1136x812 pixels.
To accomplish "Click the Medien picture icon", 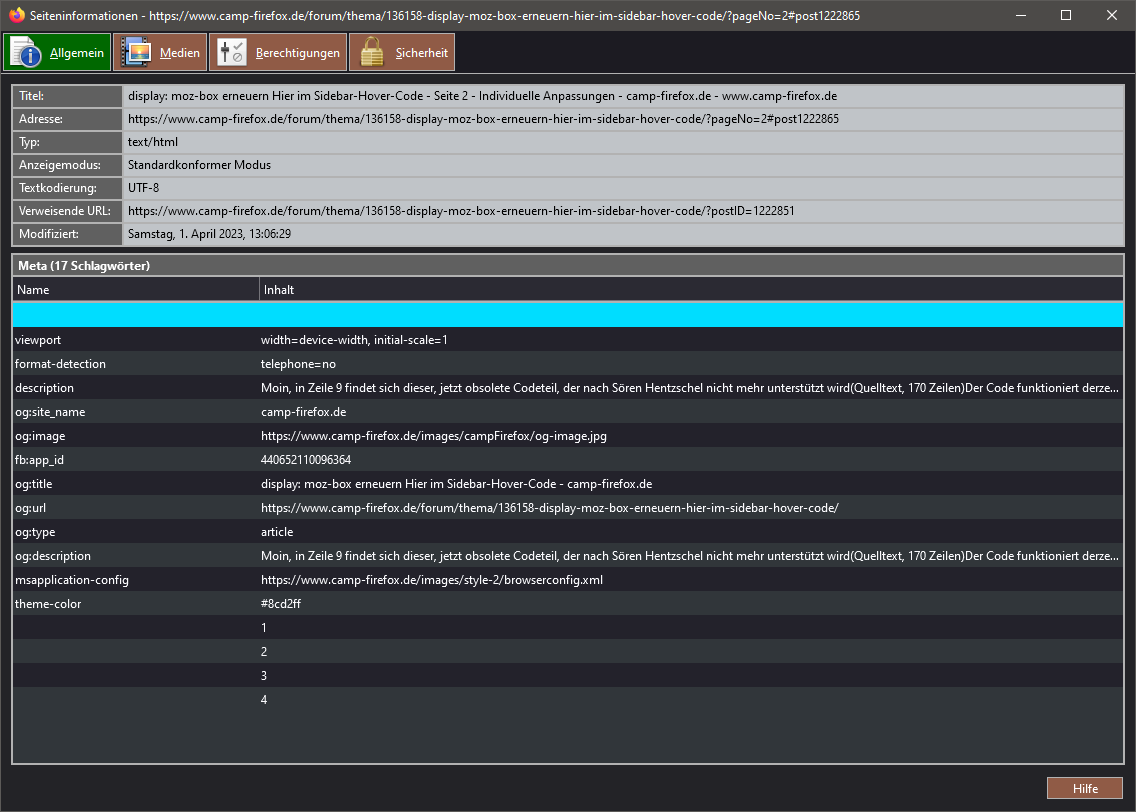I will (136, 53).
